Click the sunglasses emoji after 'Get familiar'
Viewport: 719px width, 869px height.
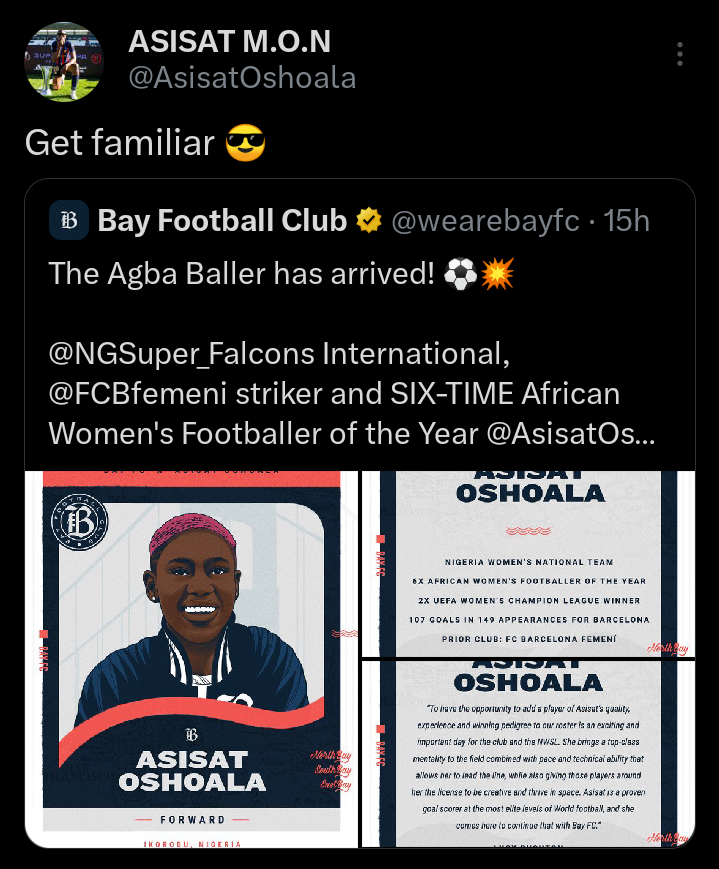[245, 143]
